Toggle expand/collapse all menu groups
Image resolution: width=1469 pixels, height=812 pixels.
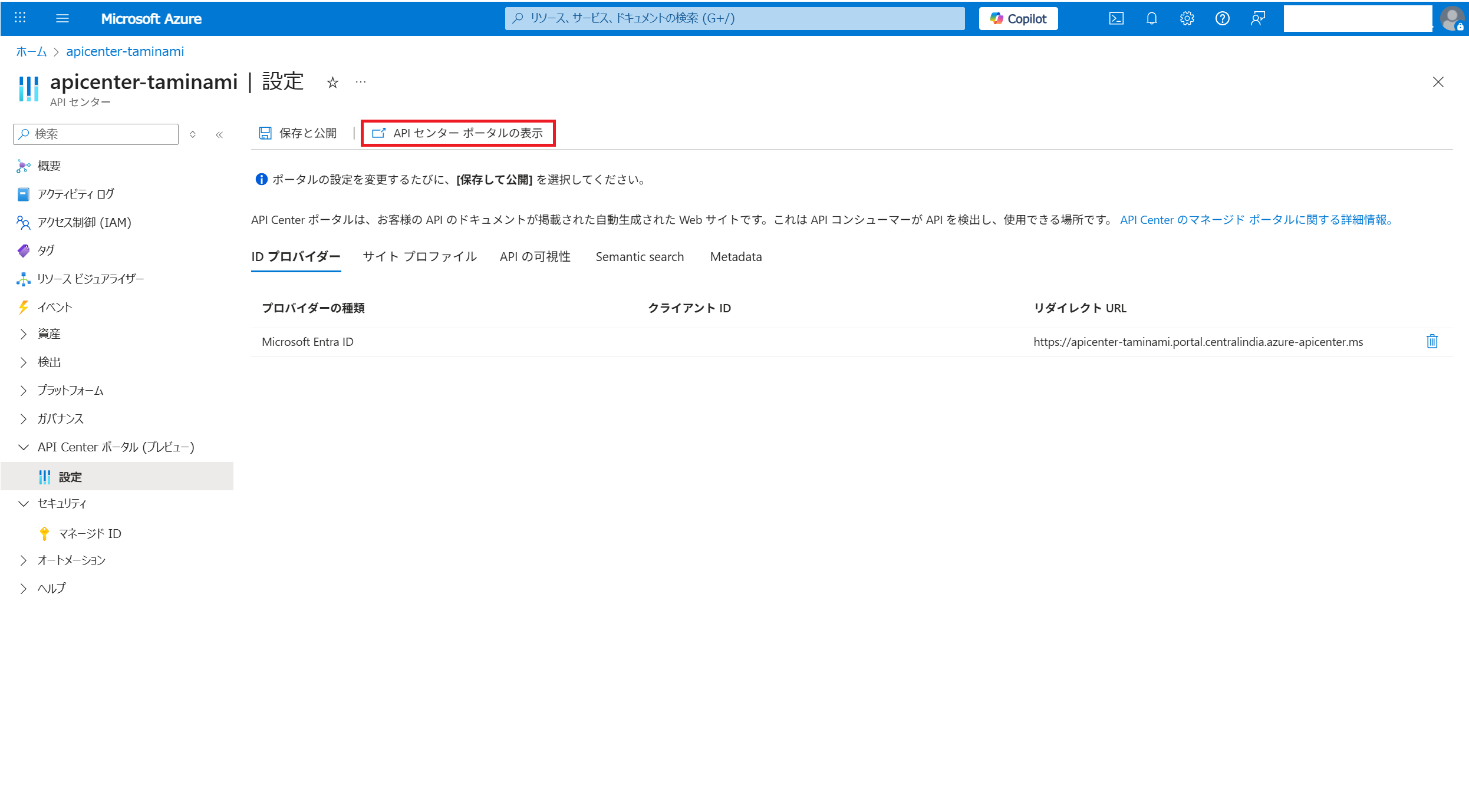pyautogui.click(x=193, y=134)
